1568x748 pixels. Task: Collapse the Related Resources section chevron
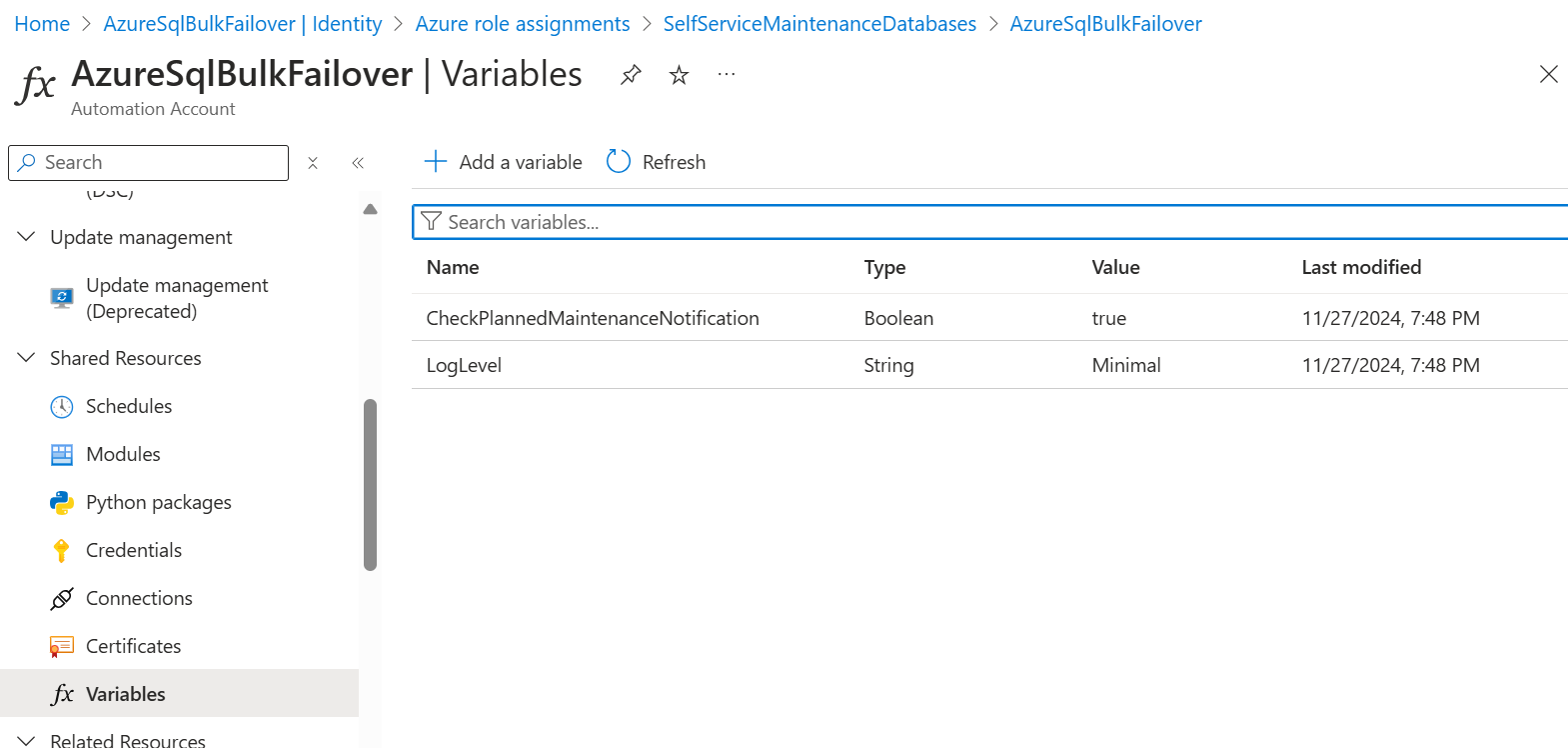point(26,740)
